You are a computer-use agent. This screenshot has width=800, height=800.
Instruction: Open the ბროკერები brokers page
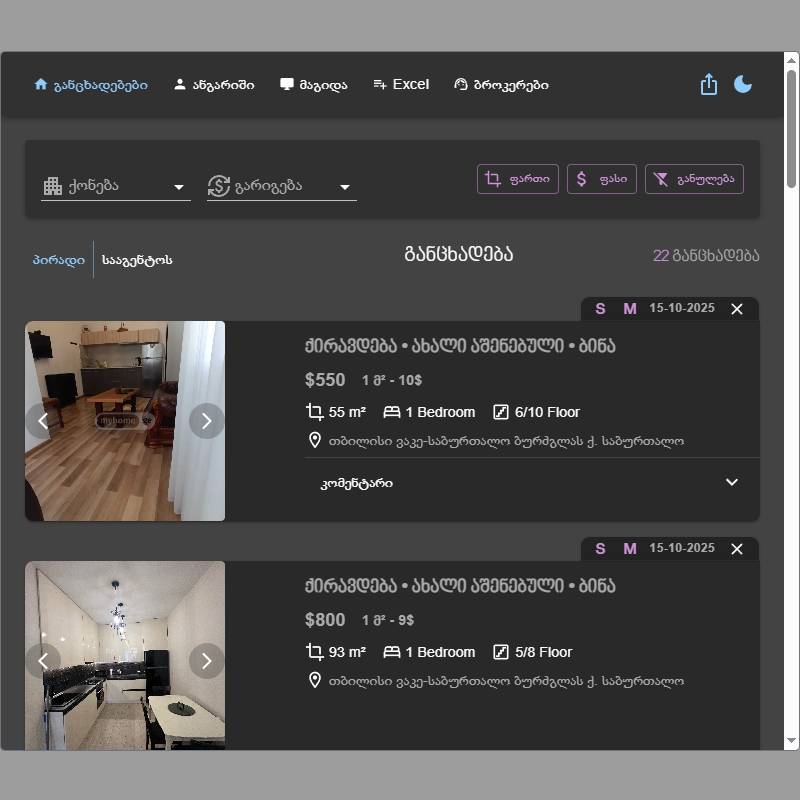pos(501,85)
